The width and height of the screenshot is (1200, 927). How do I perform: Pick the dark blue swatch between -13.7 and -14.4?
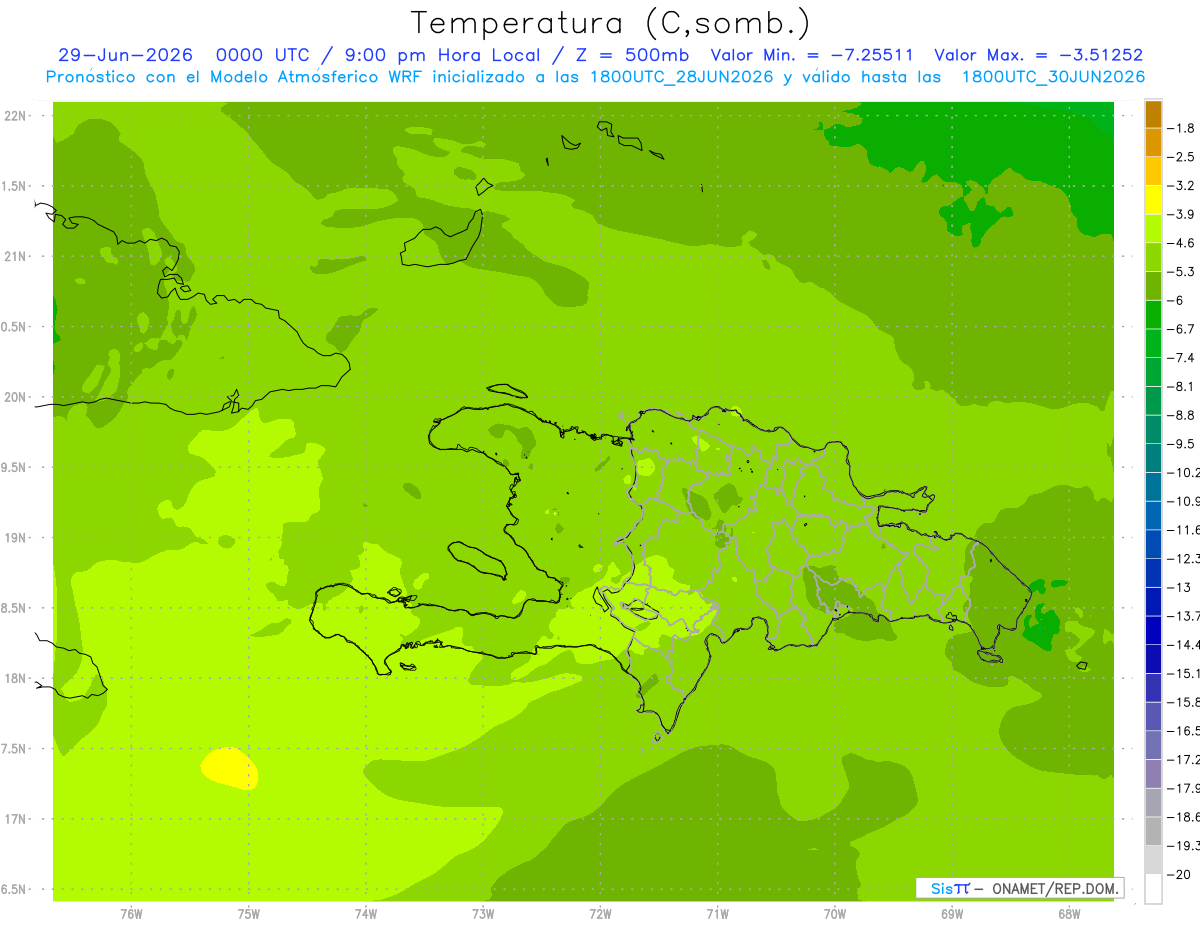tap(1153, 630)
